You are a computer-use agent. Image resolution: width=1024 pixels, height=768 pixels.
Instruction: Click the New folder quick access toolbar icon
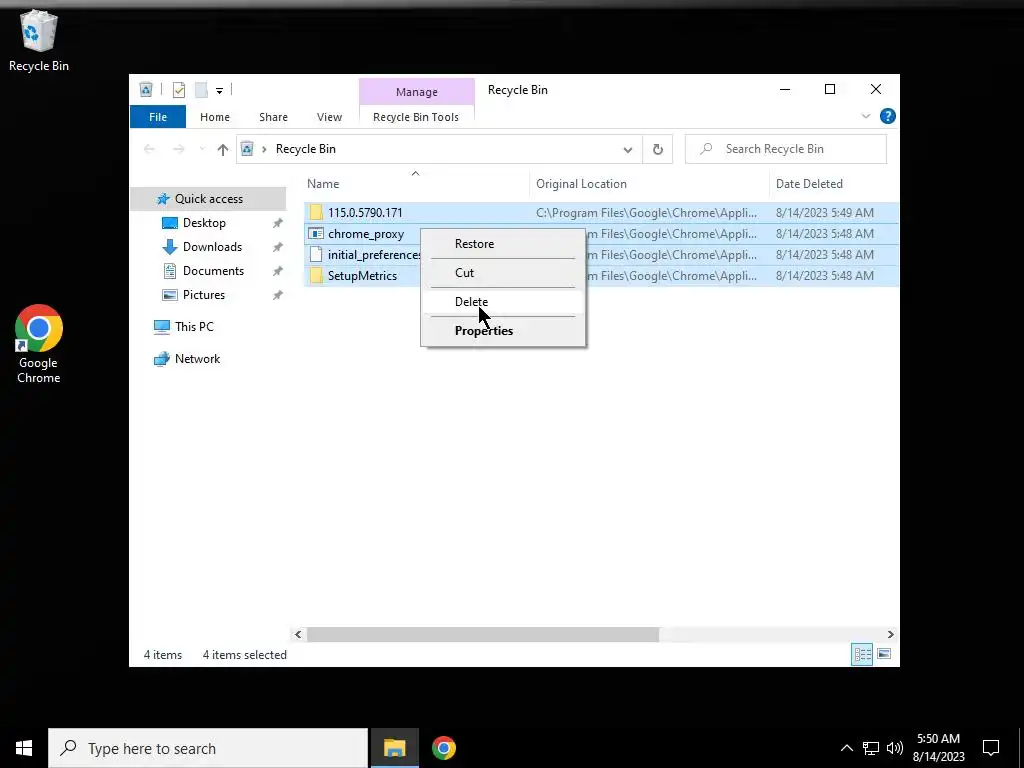click(201, 89)
